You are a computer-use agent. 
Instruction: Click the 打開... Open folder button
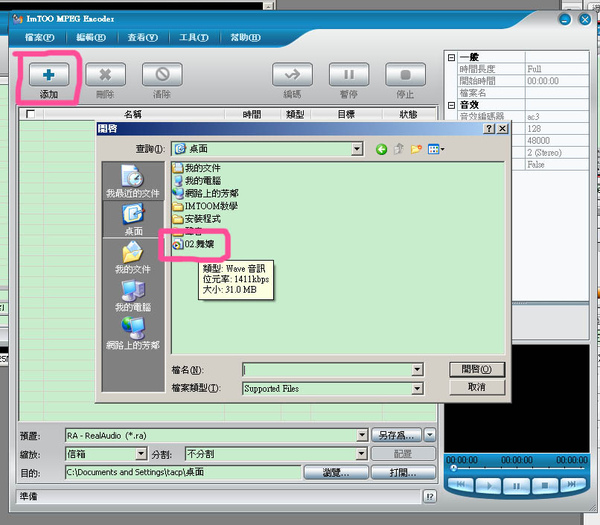(x=403, y=473)
